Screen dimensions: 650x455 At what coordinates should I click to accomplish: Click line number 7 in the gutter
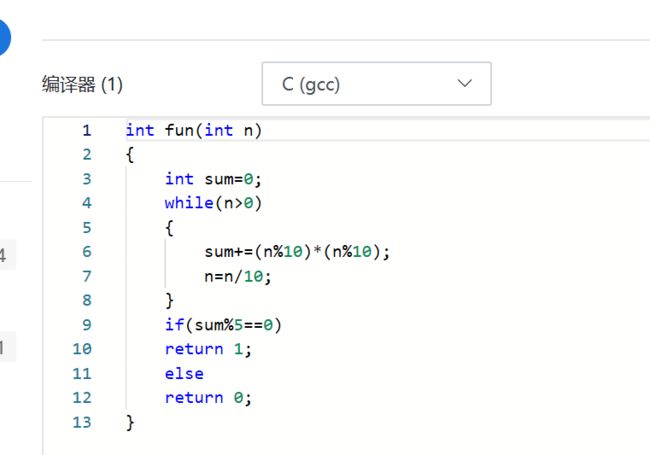tap(87, 276)
